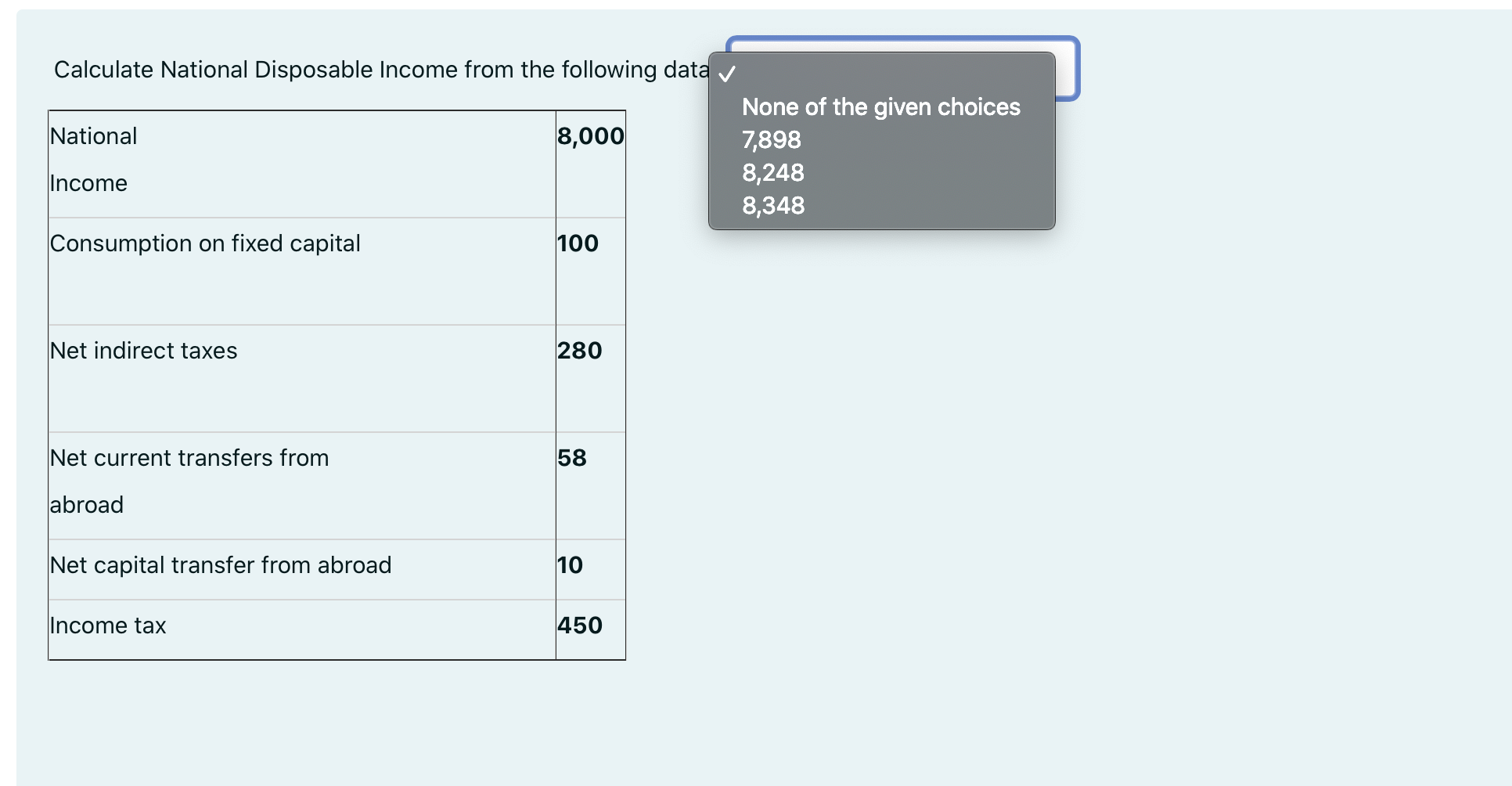Screen dimensions: 1512x786
Task: Click the value 8,000 in the table
Action: tap(590, 135)
